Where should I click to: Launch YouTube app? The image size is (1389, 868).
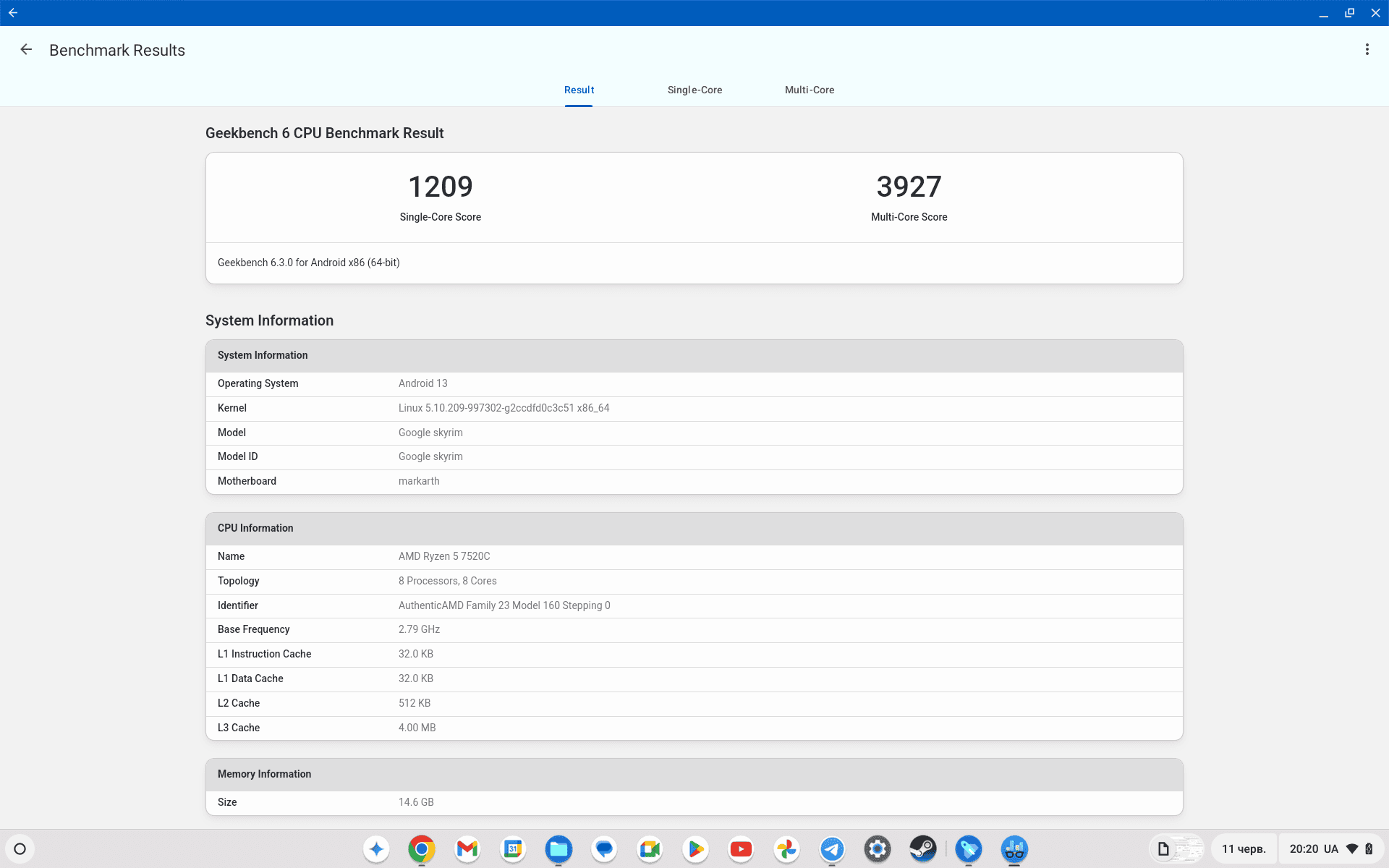(740, 849)
